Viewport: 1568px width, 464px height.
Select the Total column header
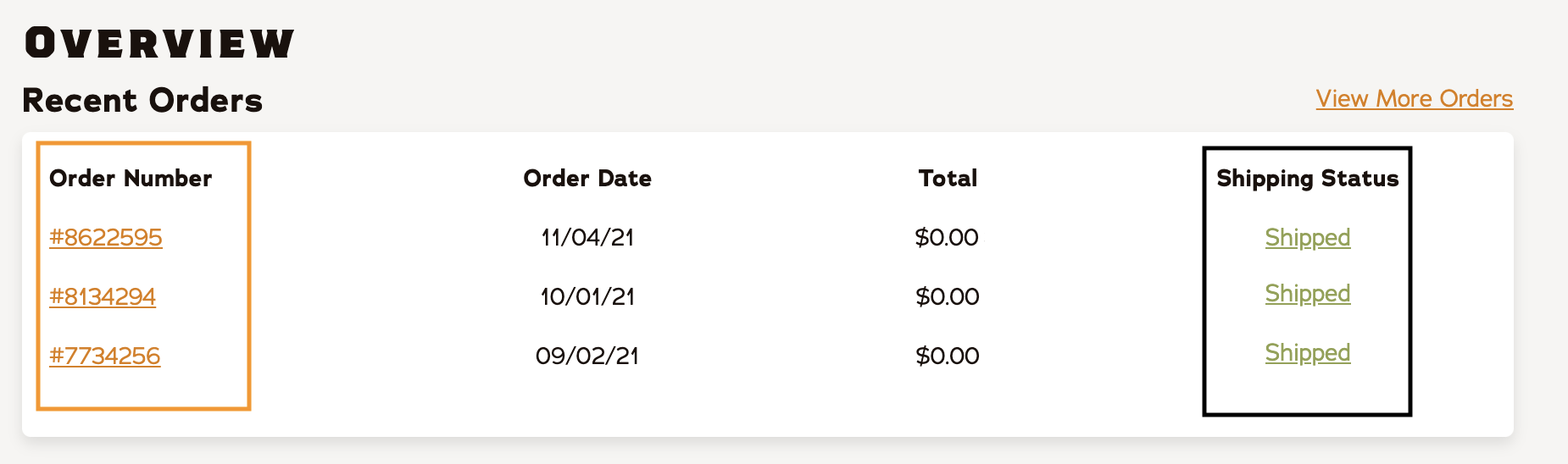pos(948,178)
